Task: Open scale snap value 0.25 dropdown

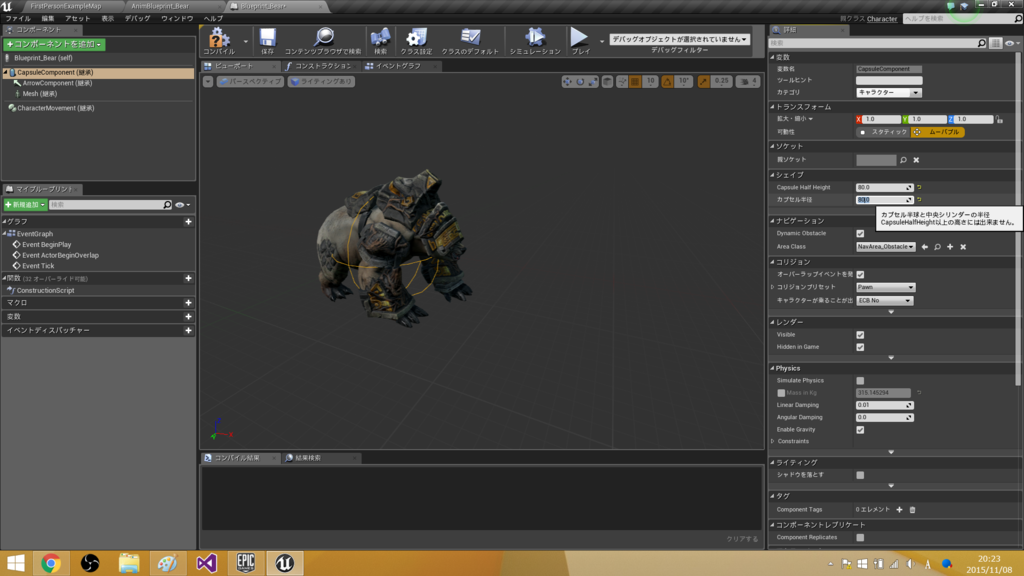Action: click(x=721, y=82)
